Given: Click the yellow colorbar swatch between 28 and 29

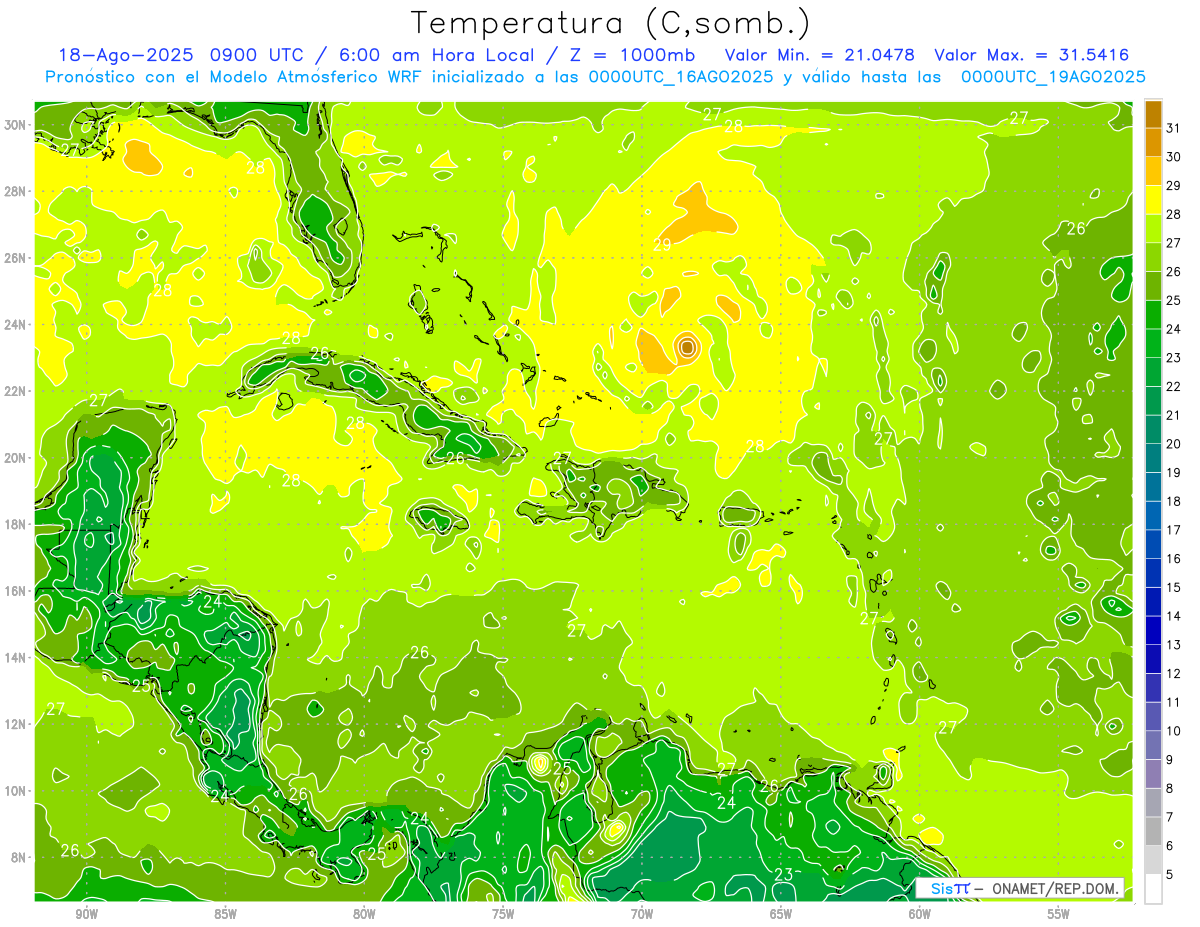Looking at the screenshot, I should [x=1153, y=200].
